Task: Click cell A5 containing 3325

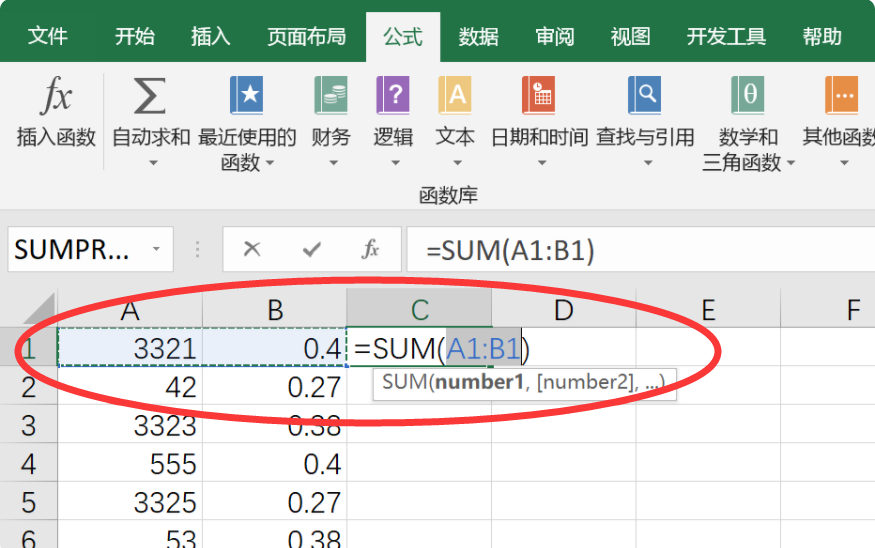Action: [x=130, y=502]
